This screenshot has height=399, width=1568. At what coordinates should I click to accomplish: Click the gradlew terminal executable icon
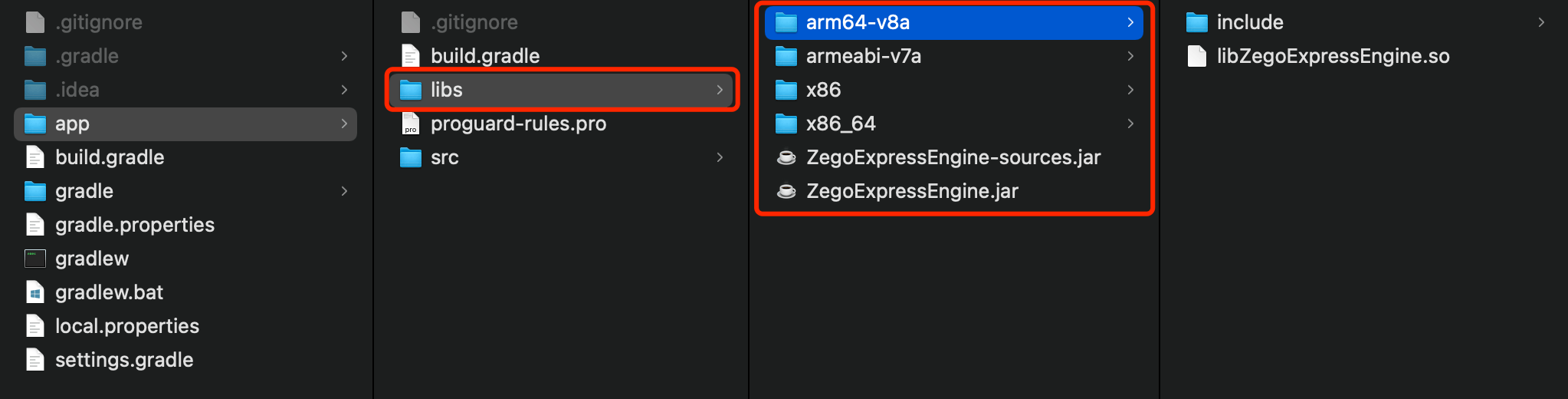35,259
